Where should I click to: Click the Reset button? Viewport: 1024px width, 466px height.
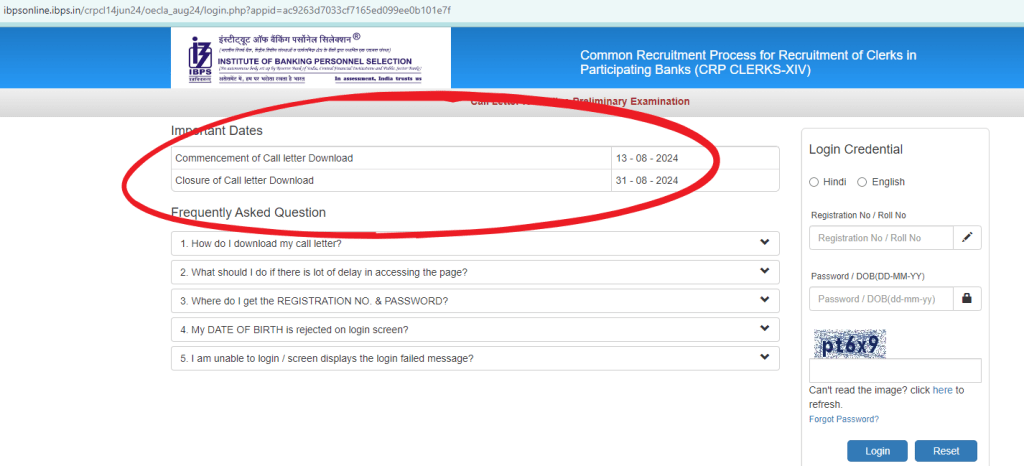946,451
